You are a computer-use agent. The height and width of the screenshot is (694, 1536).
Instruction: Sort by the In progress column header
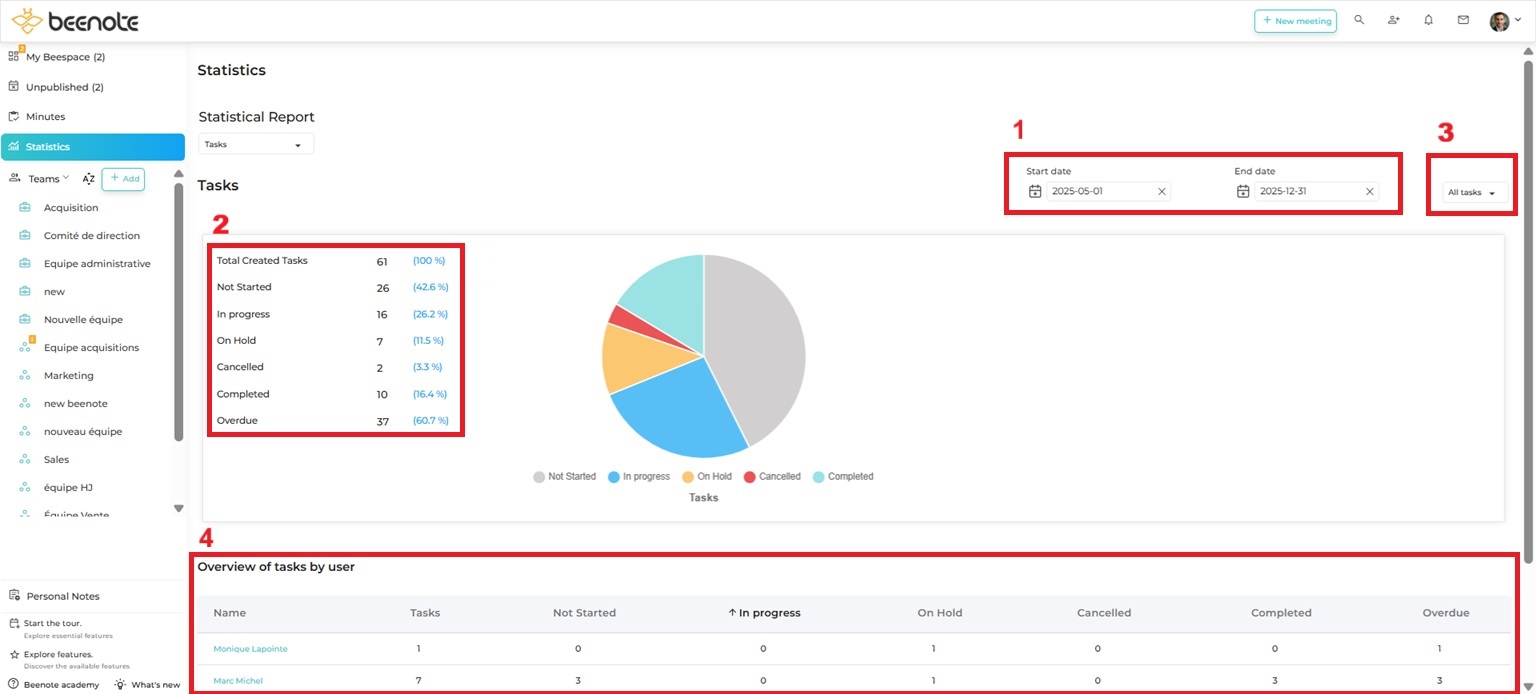click(x=764, y=613)
